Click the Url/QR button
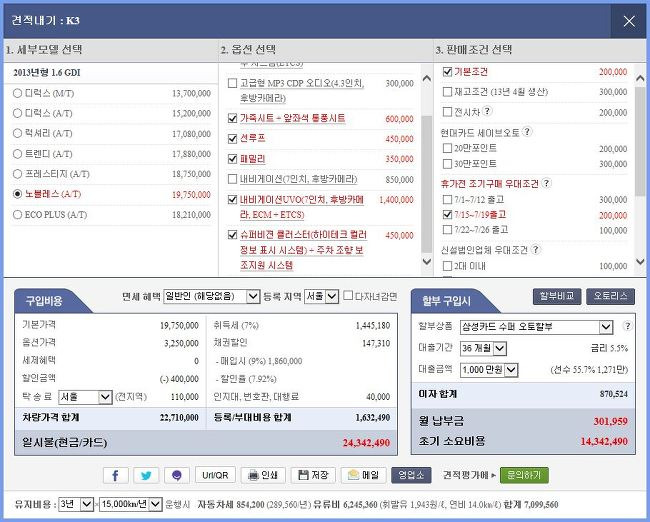Image resolution: width=650 pixels, height=522 pixels. point(215,475)
